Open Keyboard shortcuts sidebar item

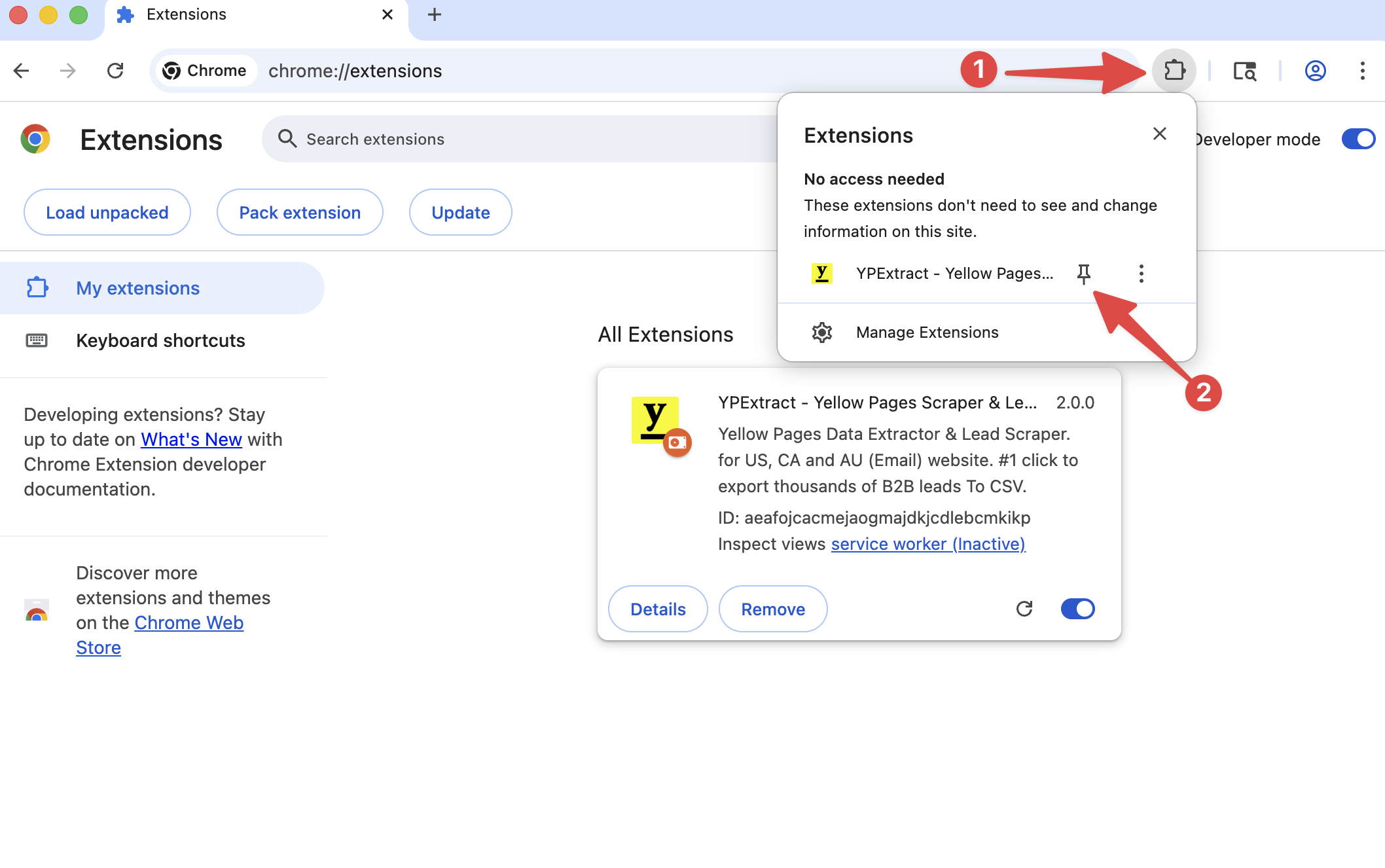(162, 340)
